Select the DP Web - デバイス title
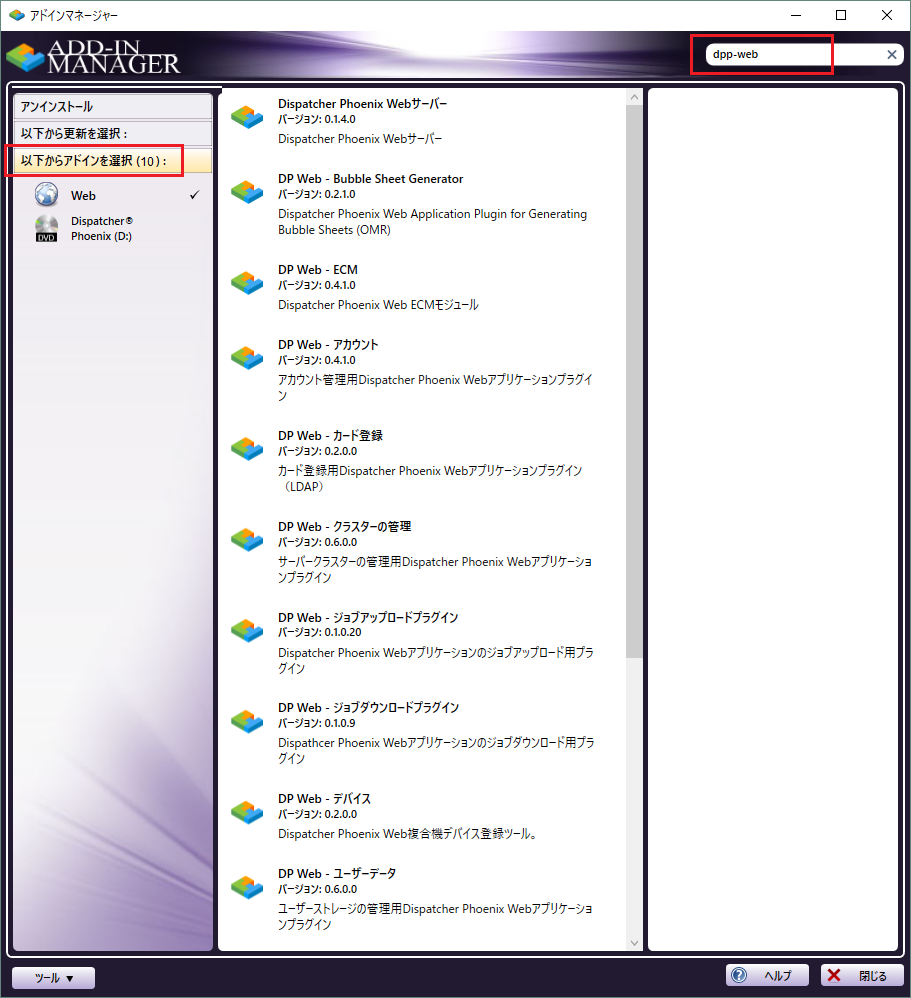The width and height of the screenshot is (911, 998). (324, 799)
